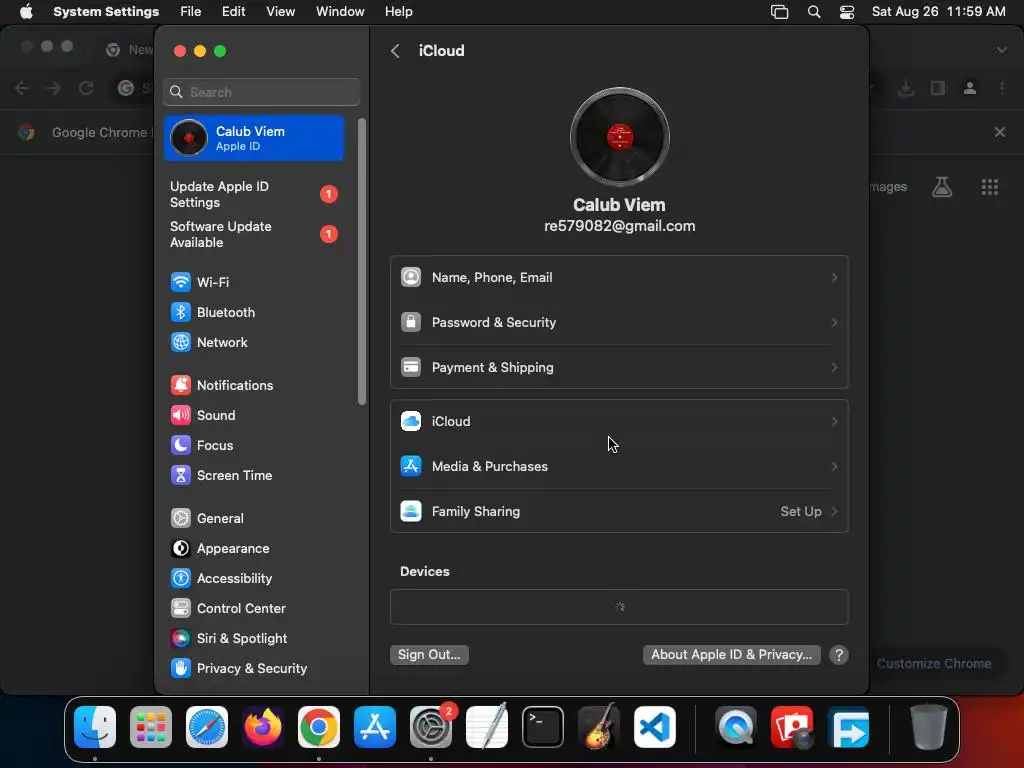
Task: Open Chrome's side panel icon
Action: coord(938,88)
